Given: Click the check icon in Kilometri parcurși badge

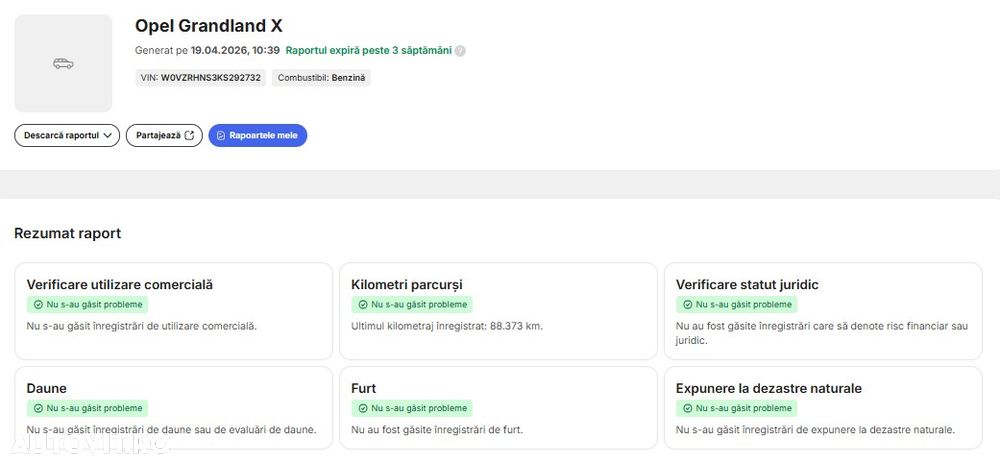Looking at the screenshot, I should (x=363, y=305).
